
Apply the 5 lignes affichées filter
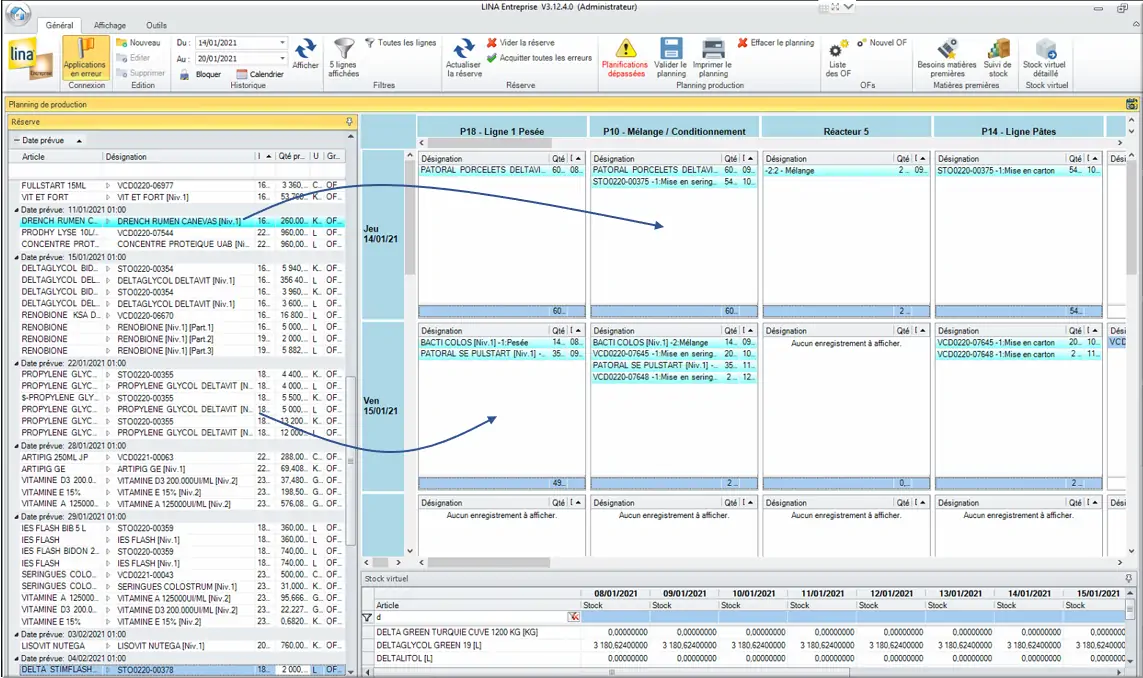coord(343,58)
